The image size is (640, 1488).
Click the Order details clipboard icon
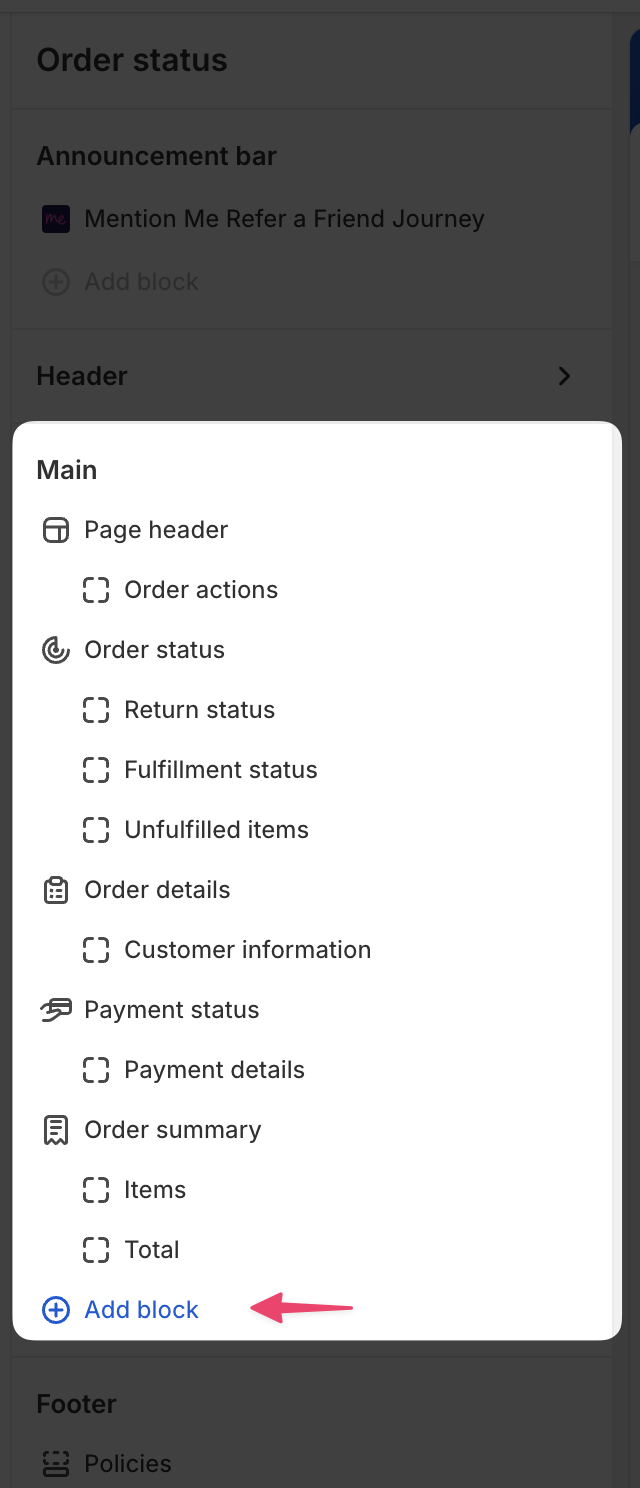[55, 890]
